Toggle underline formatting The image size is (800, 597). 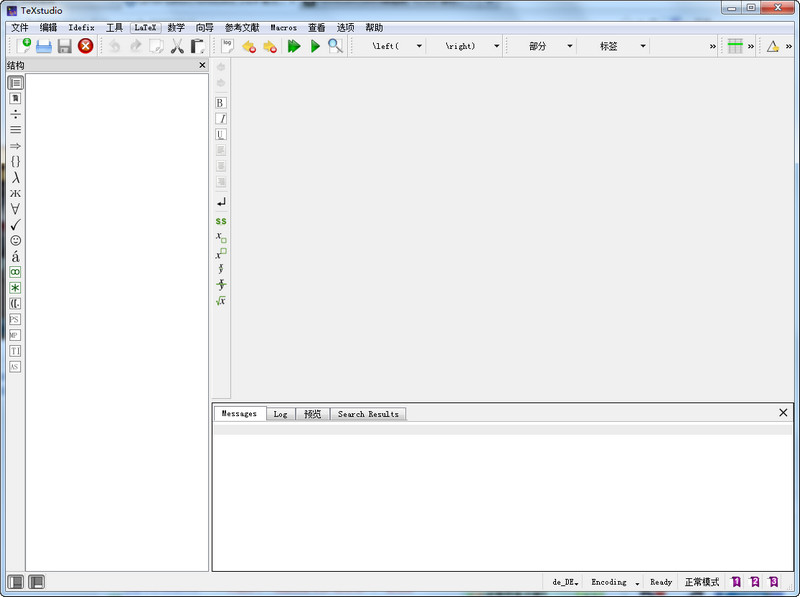(x=221, y=133)
